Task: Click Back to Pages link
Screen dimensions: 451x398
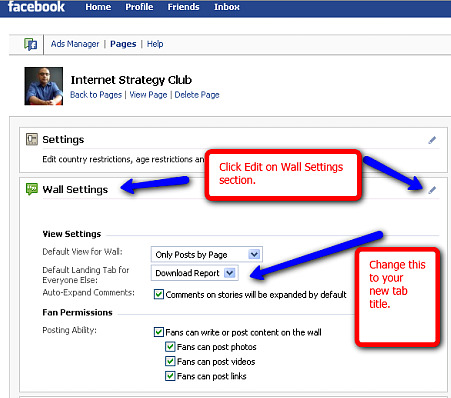Action: 96,95
